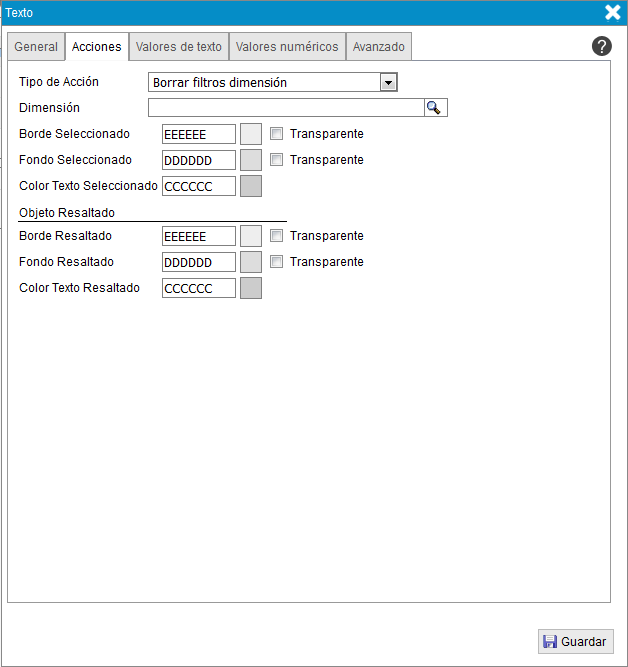628x667 pixels.
Task: Switch to the General tab
Action: click(x=36, y=47)
